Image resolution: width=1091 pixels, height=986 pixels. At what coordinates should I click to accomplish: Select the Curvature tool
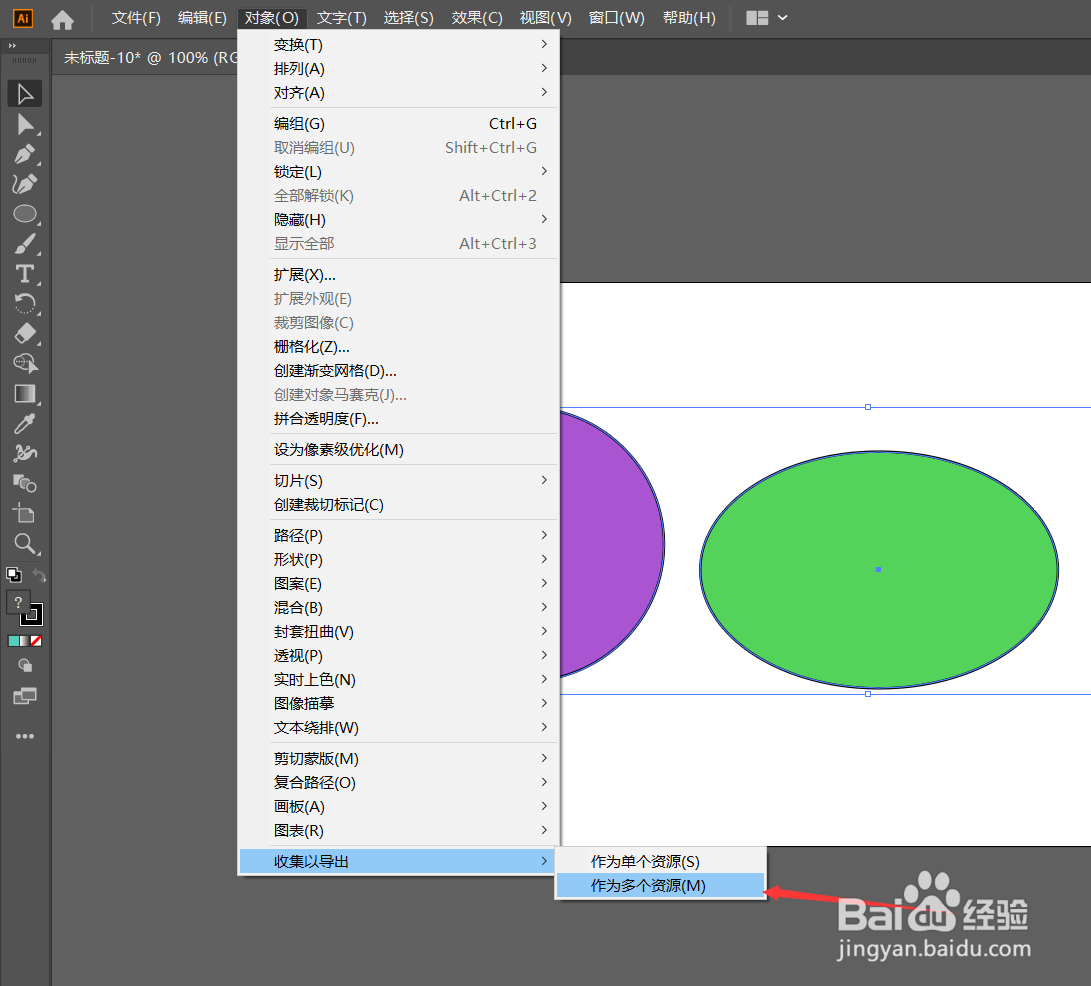point(25,184)
